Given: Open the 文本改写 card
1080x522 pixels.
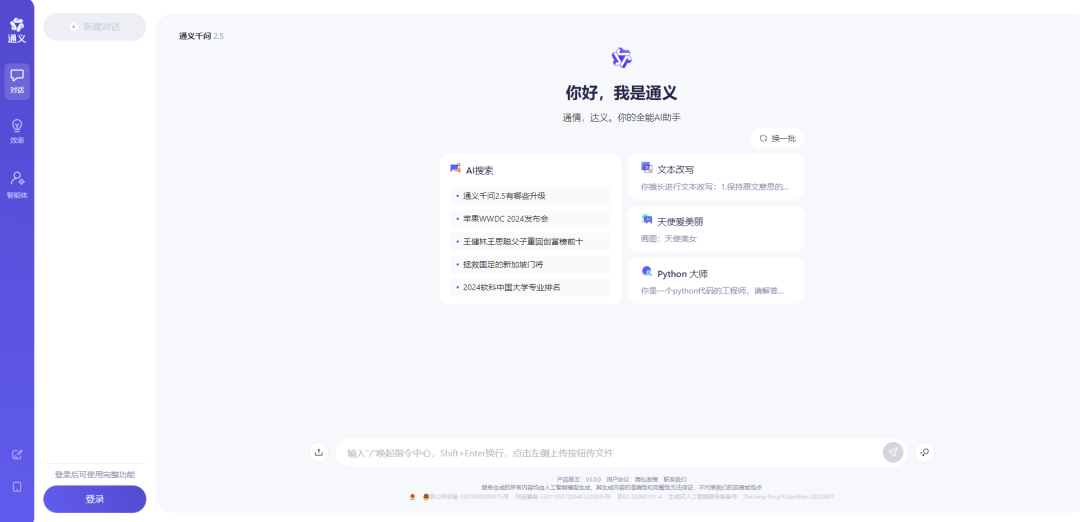Looking at the screenshot, I should coord(716,177).
